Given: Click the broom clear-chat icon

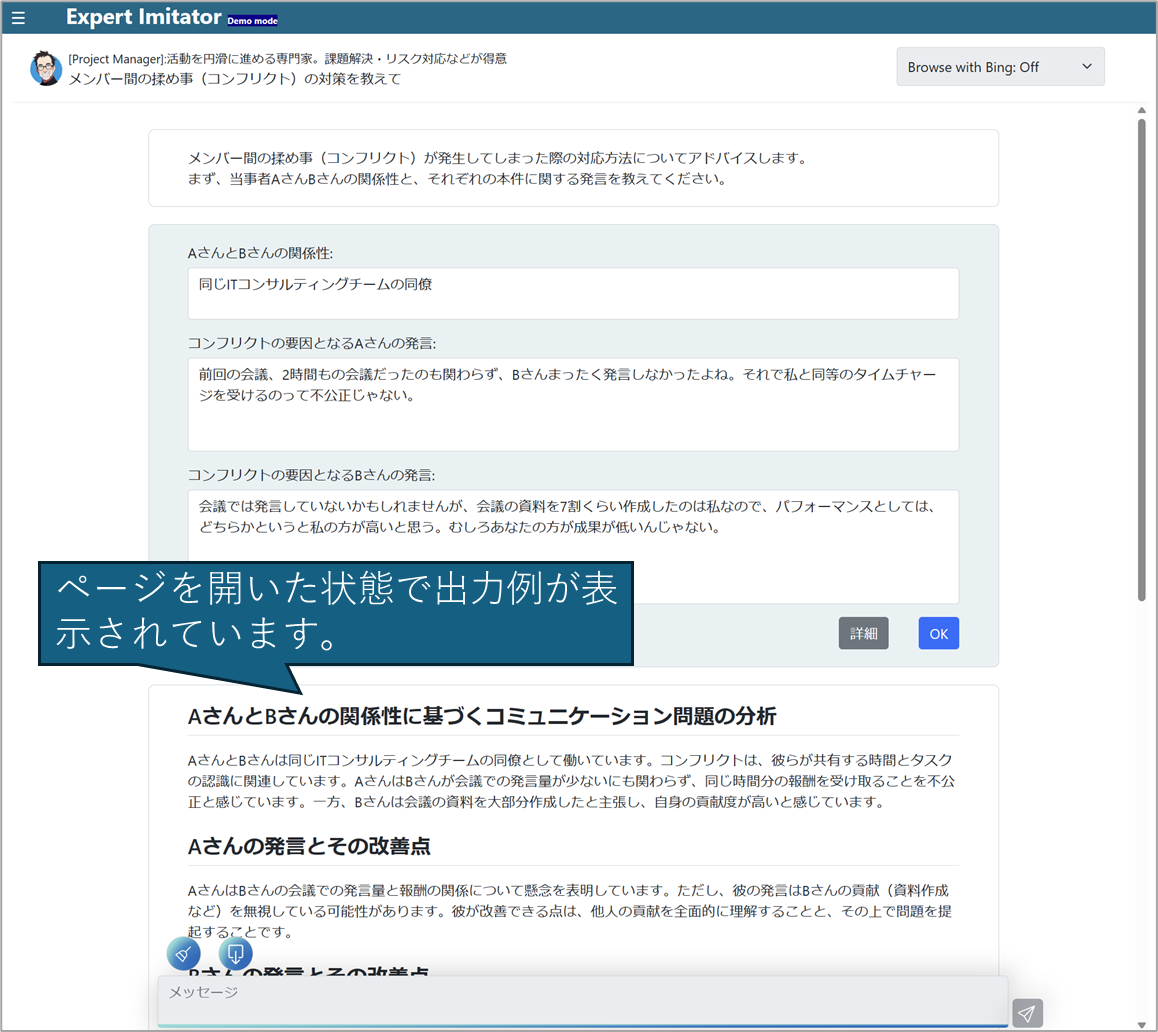Looking at the screenshot, I should [183, 954].
